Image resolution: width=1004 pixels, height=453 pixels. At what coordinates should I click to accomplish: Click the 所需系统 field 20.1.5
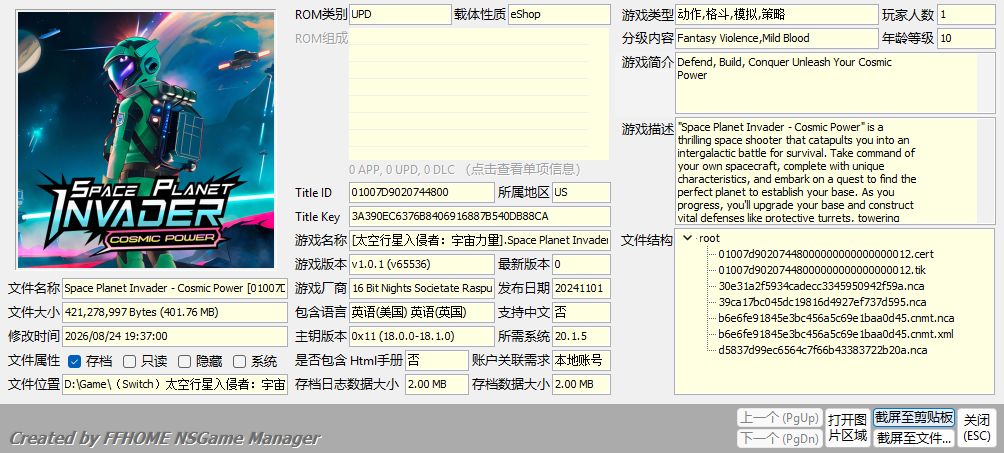581,336
